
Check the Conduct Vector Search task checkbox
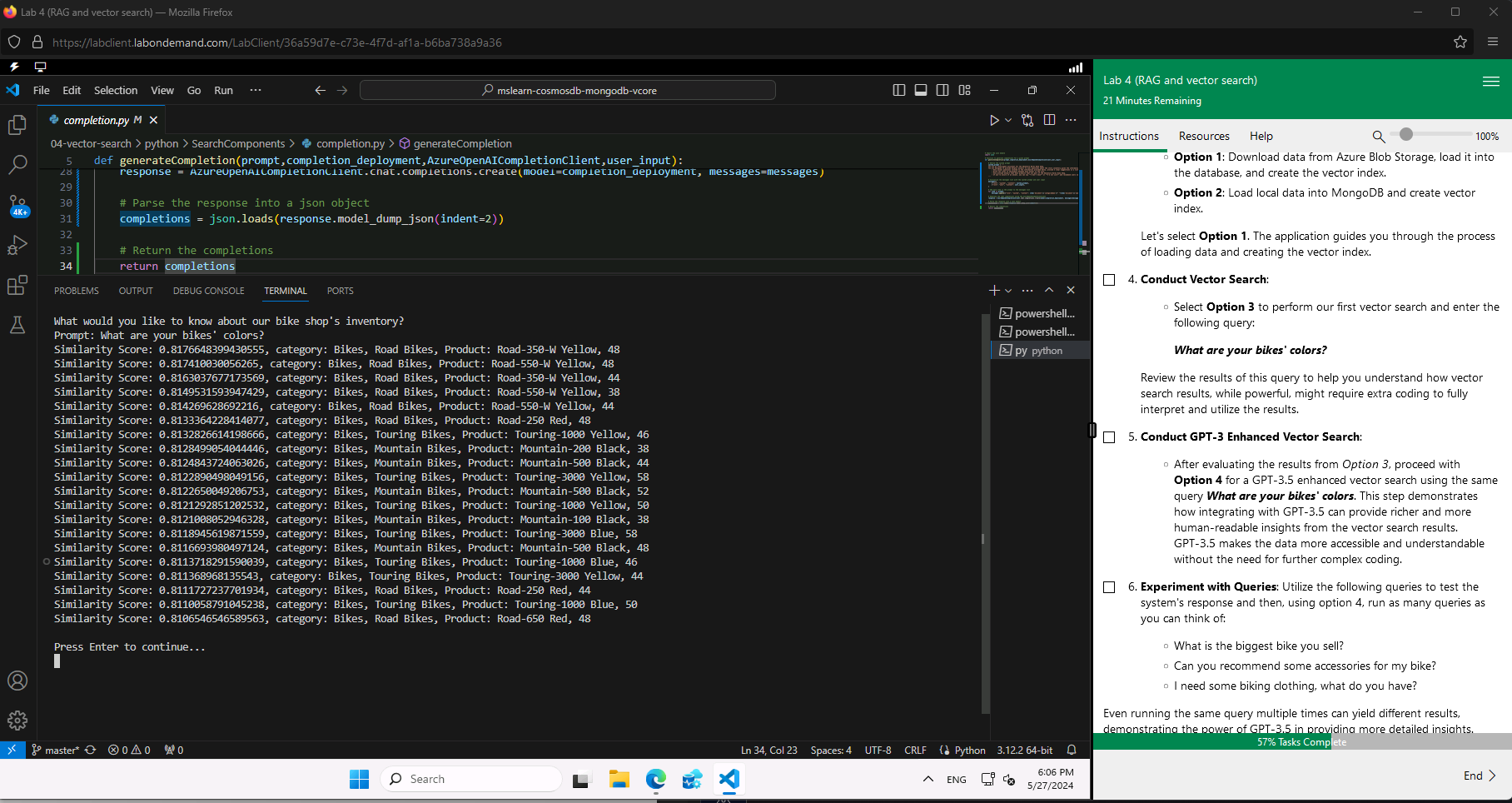pos(1109,280)
